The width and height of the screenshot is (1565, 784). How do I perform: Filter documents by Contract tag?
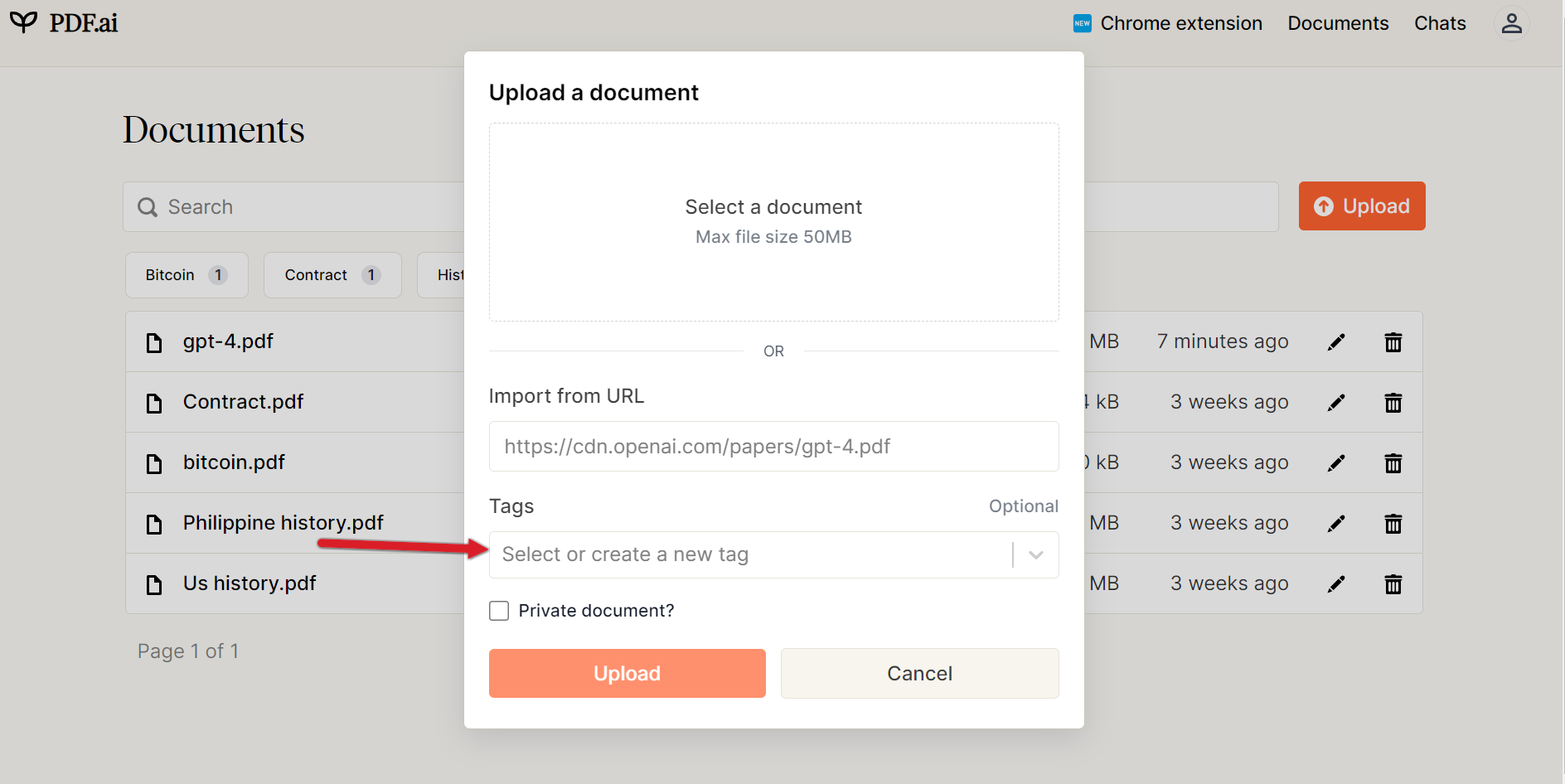click(x=332, y=275)
